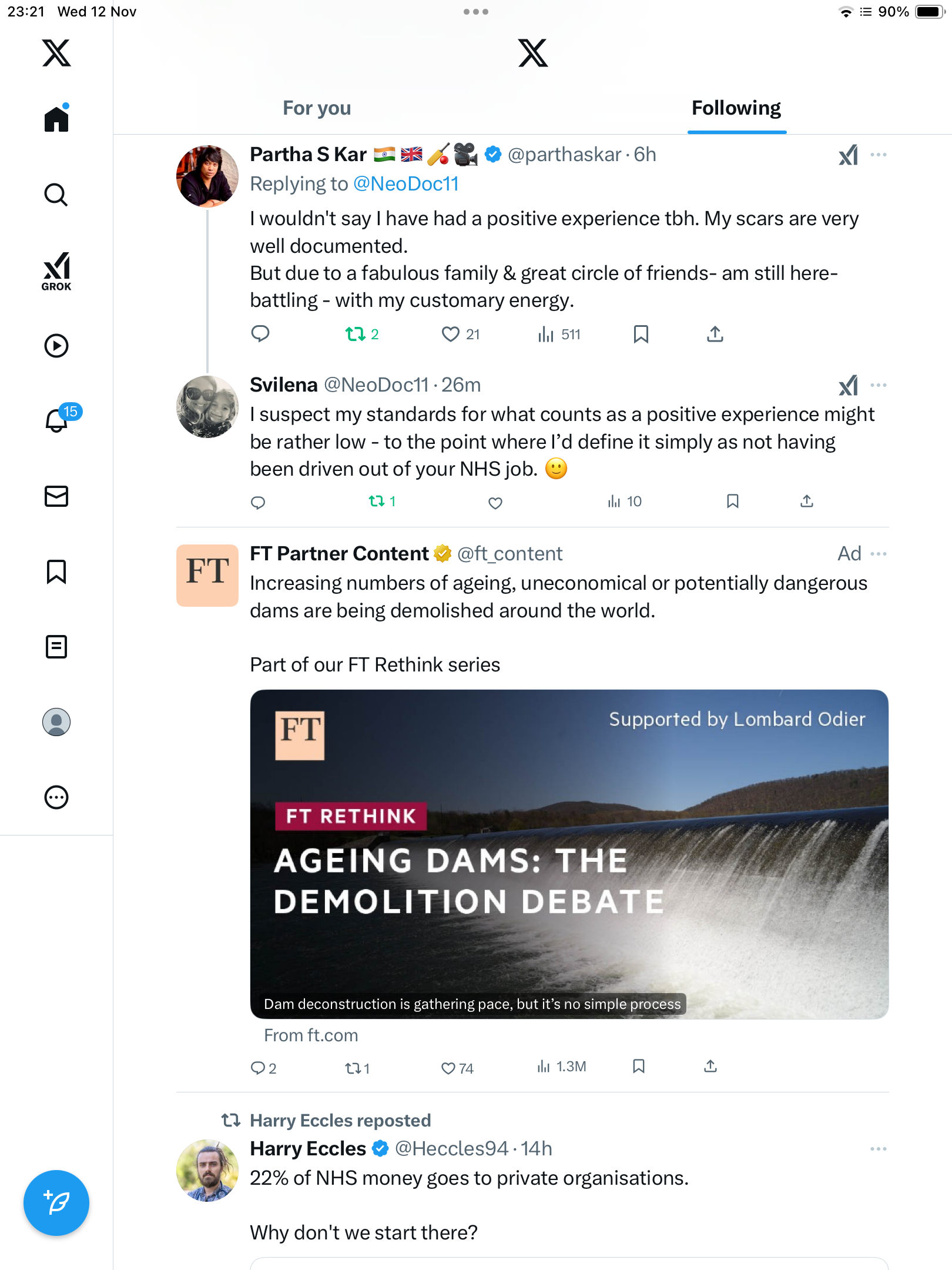This screenshot has height=1270, width=952.
Task: Open the Lists icon in sidebar
Action: pos(56,647)
